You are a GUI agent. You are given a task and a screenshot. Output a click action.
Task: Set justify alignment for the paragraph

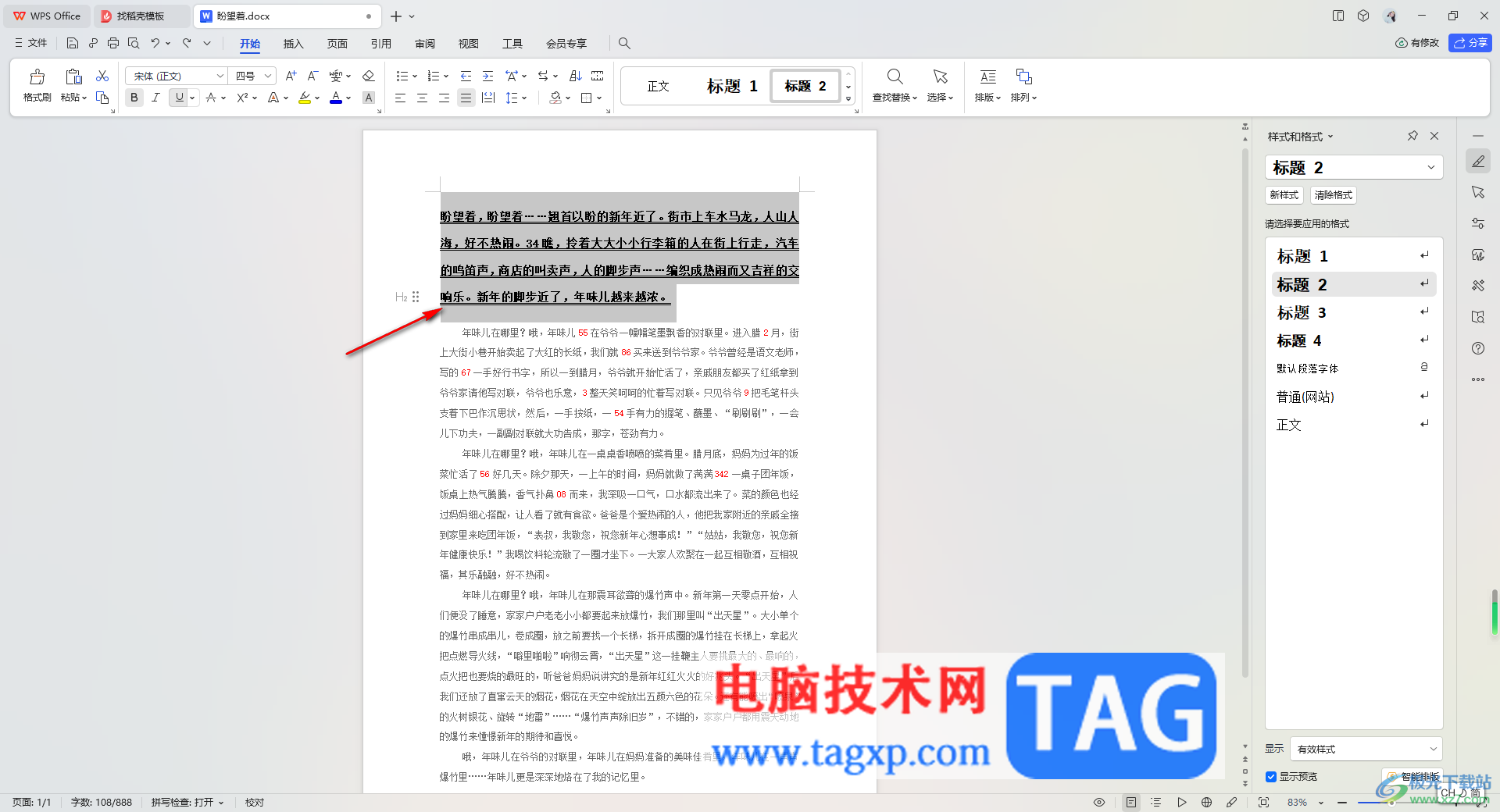pos(466,98)
